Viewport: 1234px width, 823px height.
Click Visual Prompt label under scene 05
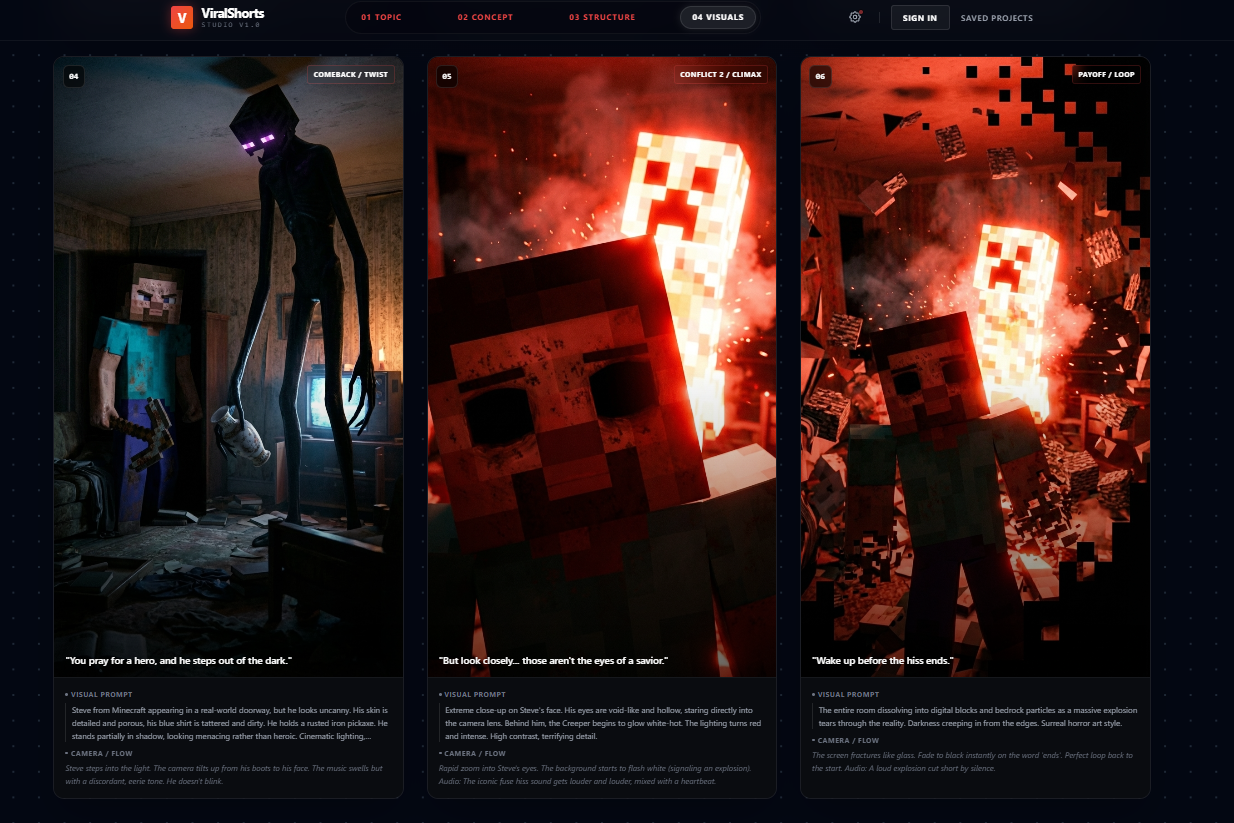pyautogui.click(x=474, y=694)
